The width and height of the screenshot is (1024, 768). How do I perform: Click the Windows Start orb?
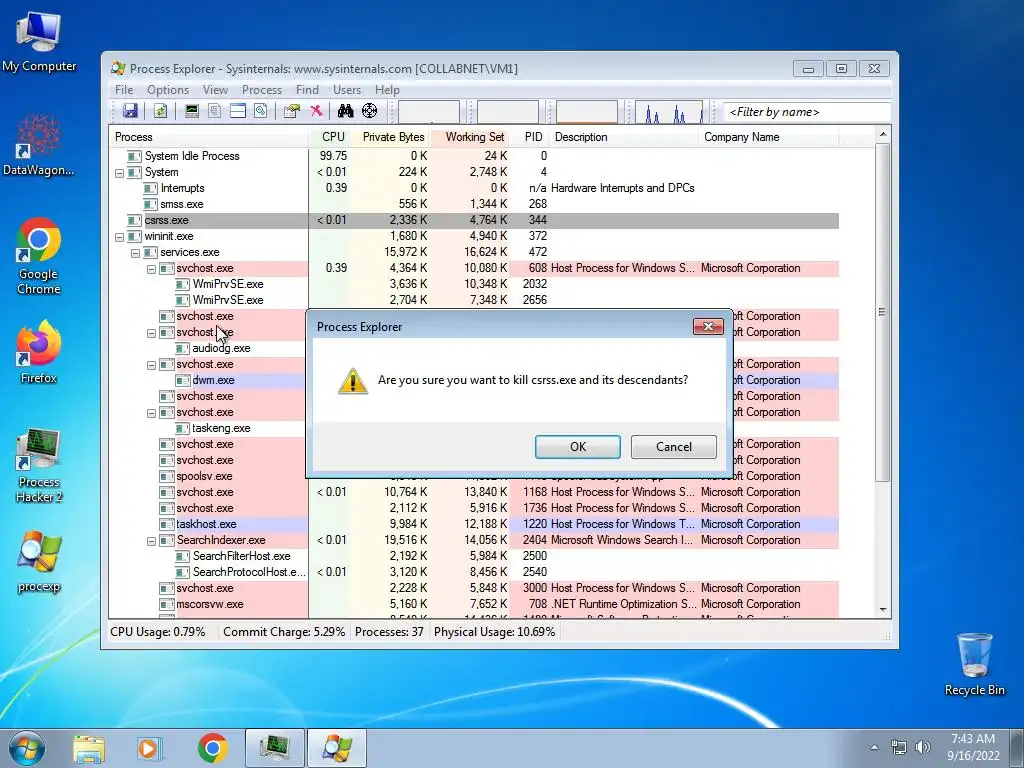[26, 748]
